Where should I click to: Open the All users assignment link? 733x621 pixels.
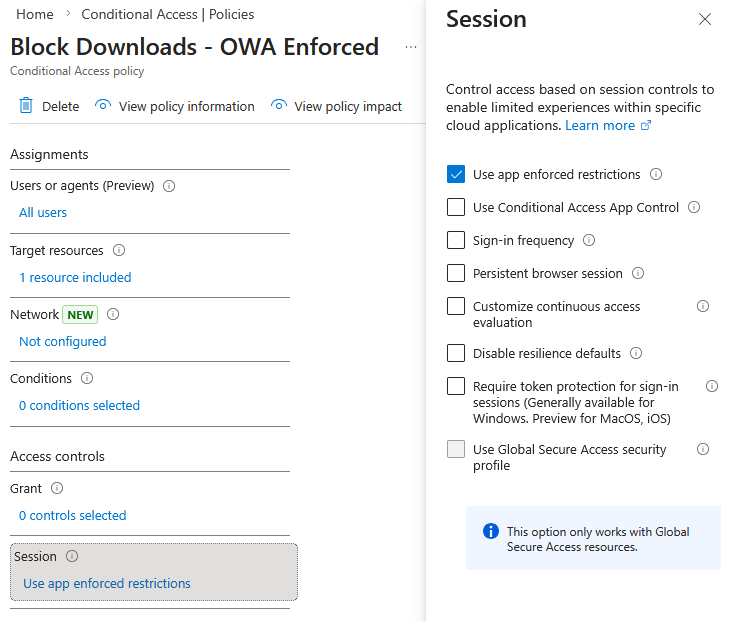pos(43,212)
